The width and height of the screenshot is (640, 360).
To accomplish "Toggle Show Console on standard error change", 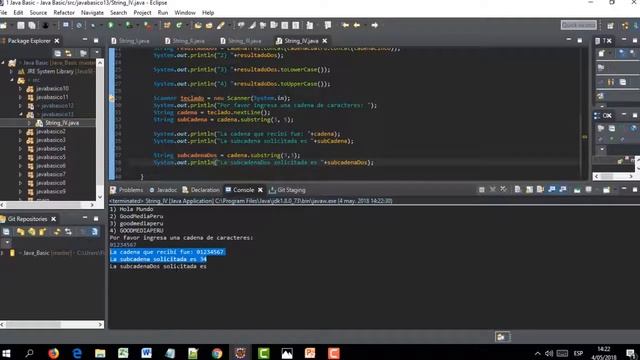I will pos(563,190).
